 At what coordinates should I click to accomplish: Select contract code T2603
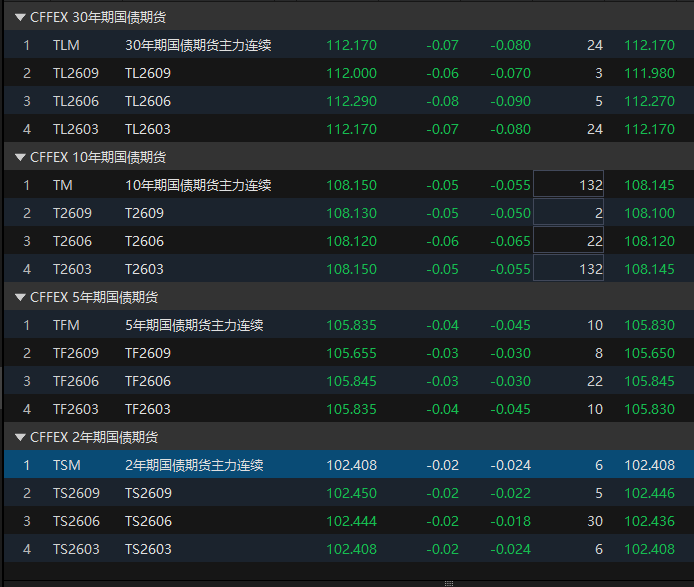coord(72,269)
